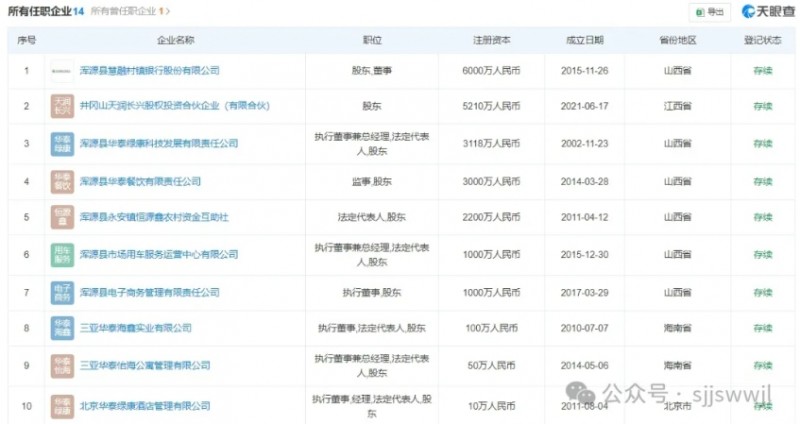Select the 所有任职企业 14 tab
This screenshot has height=424, width=800.
45,11
